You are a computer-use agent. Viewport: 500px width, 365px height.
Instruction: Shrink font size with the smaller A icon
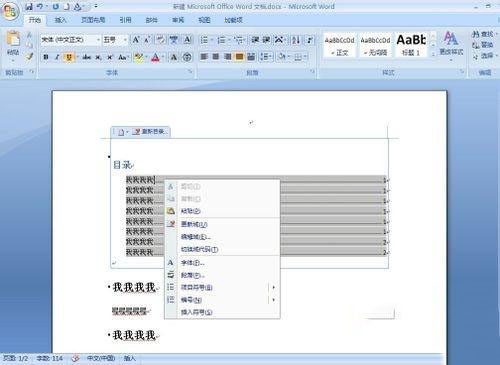147,40
